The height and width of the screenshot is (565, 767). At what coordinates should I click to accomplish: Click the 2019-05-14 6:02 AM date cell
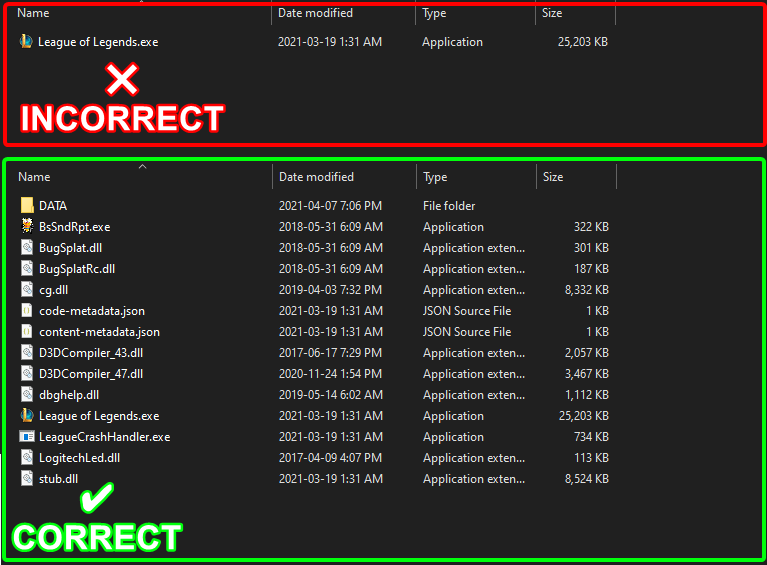click(331, 395)
